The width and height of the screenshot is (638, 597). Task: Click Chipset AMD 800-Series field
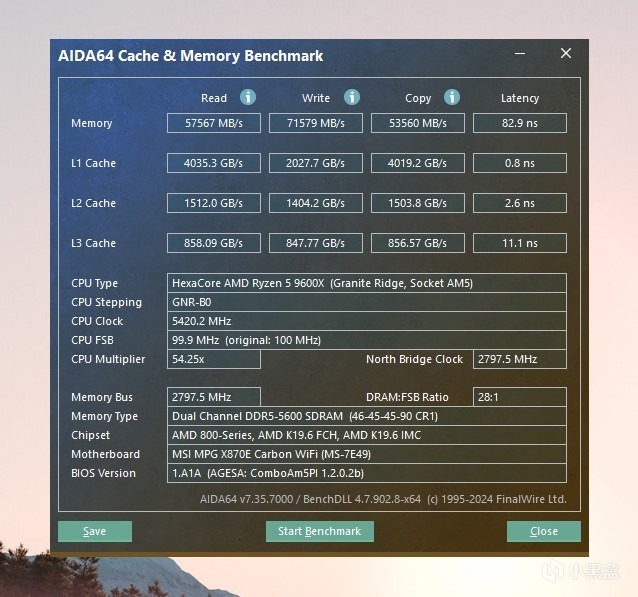click(x=367, y=435)
